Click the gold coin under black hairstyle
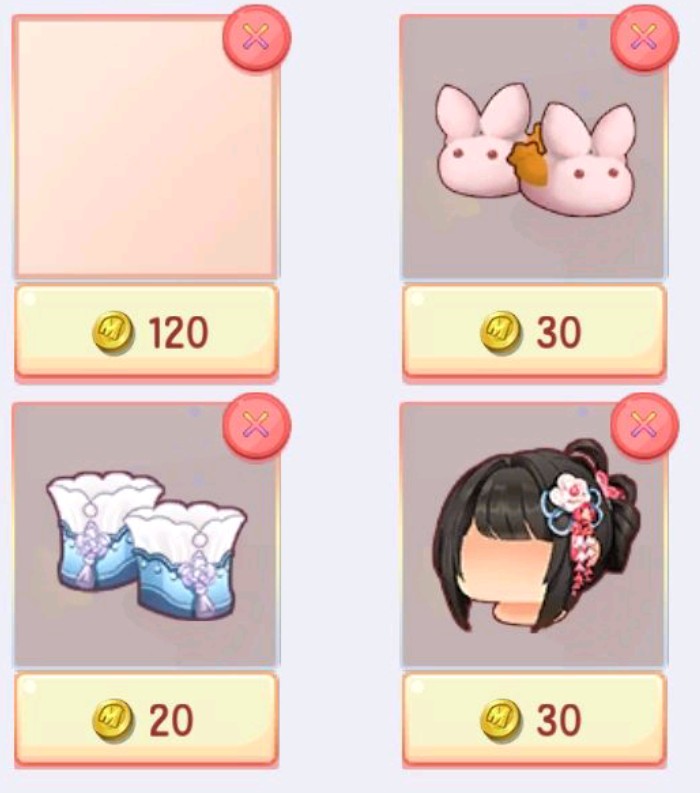The height and width of the screenshot is (793, 700). pyautogui.click(x=501, y=720)
